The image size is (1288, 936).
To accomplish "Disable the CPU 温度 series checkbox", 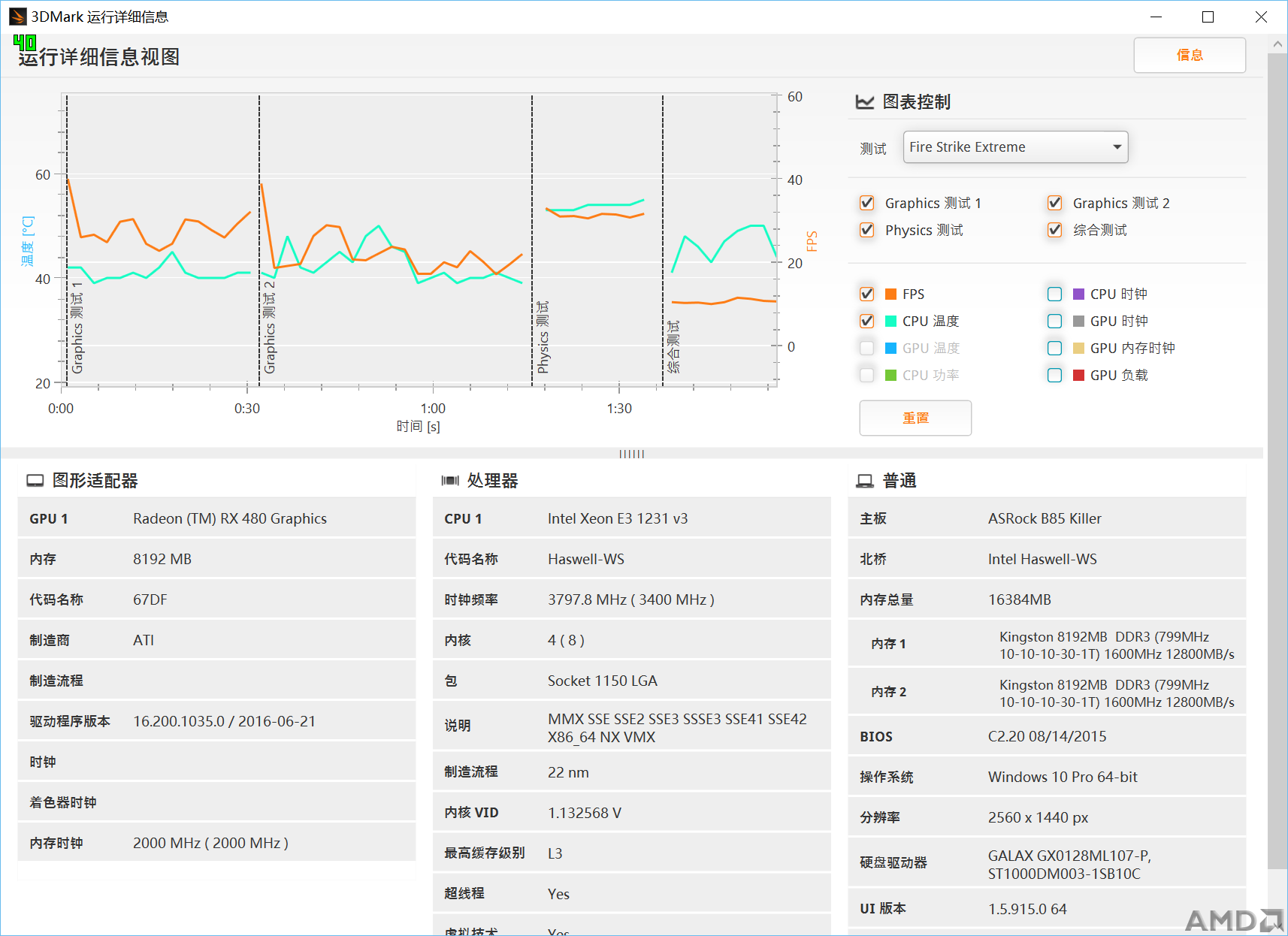I will [867, 322].
